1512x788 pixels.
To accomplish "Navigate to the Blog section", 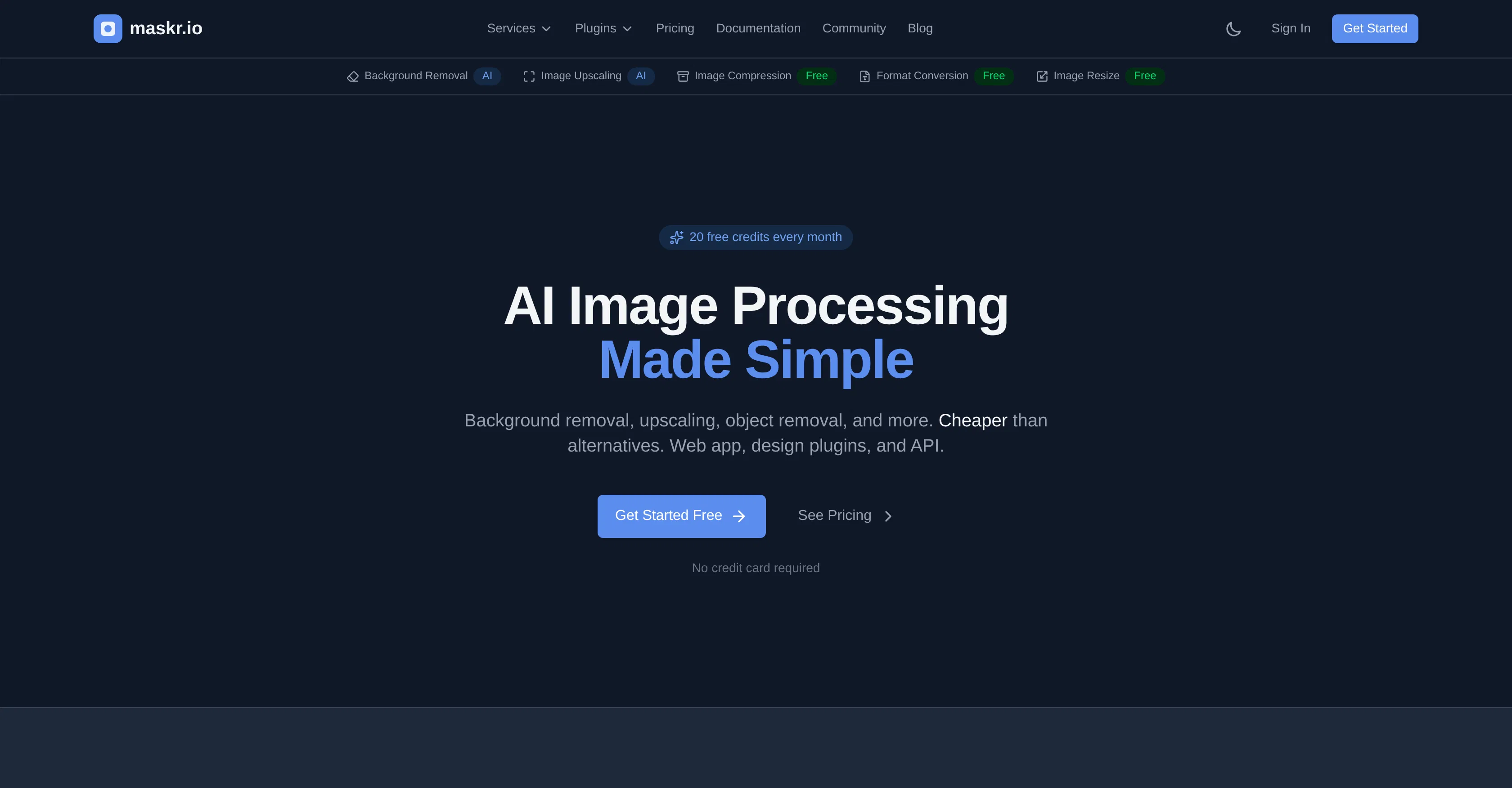I will (x=920, y=28).
